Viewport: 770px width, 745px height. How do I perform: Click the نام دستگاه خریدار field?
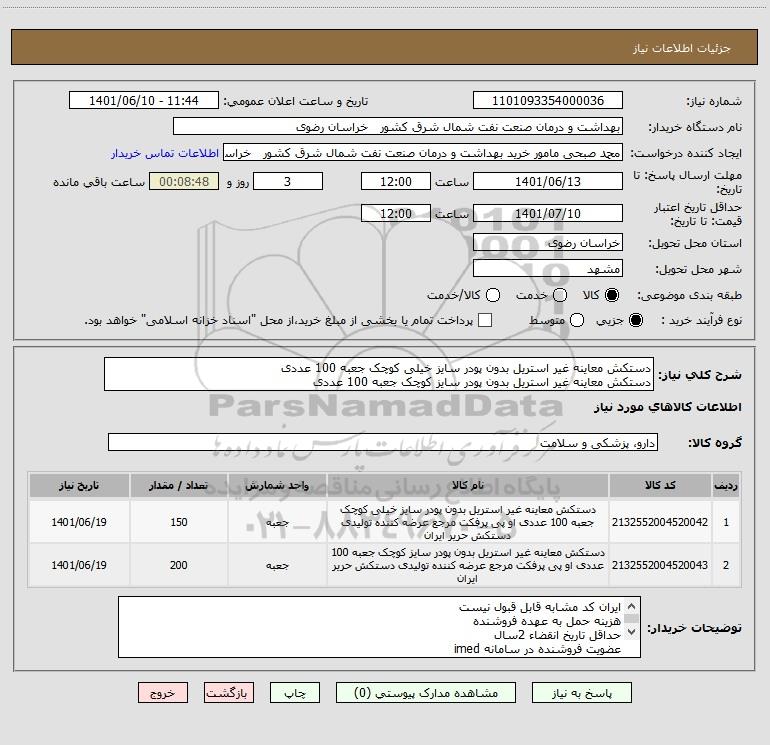[398, 126]
